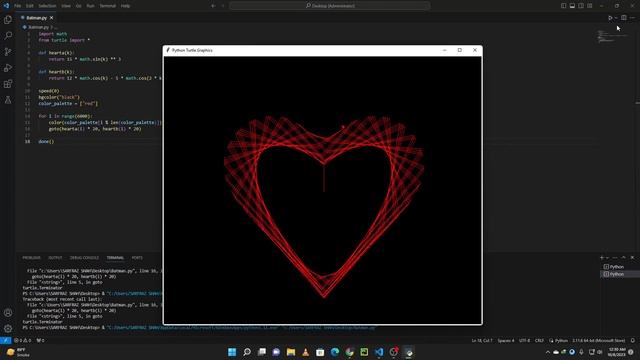Image resolution: width=640 pixels, height=360 pixels.
Task: Click done() on line 18 in editor
Action: (x=46, y=142)
